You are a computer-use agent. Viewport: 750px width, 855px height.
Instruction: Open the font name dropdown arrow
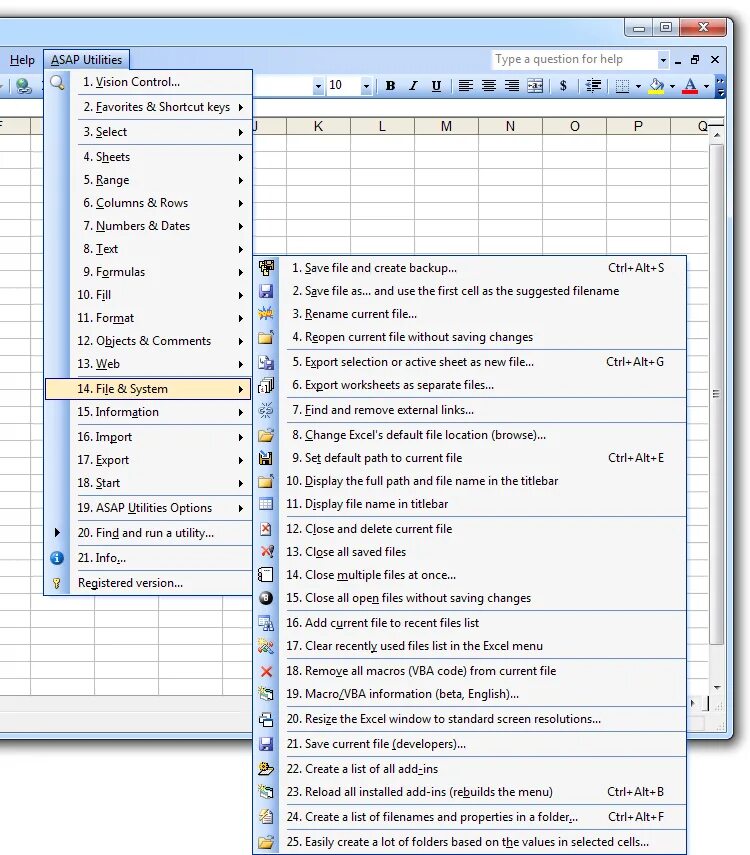pyautogui.click(x=318, y=86)
